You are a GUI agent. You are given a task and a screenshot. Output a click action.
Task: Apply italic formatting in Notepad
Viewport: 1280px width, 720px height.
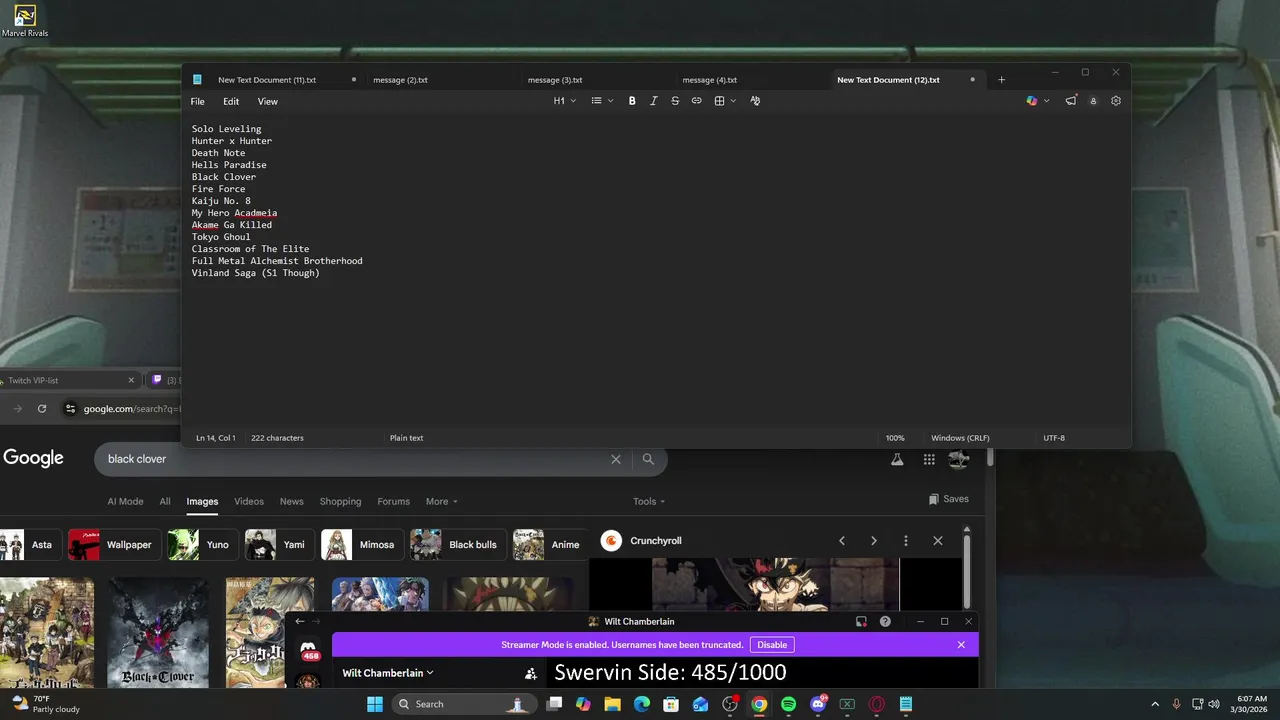point(654,101)
